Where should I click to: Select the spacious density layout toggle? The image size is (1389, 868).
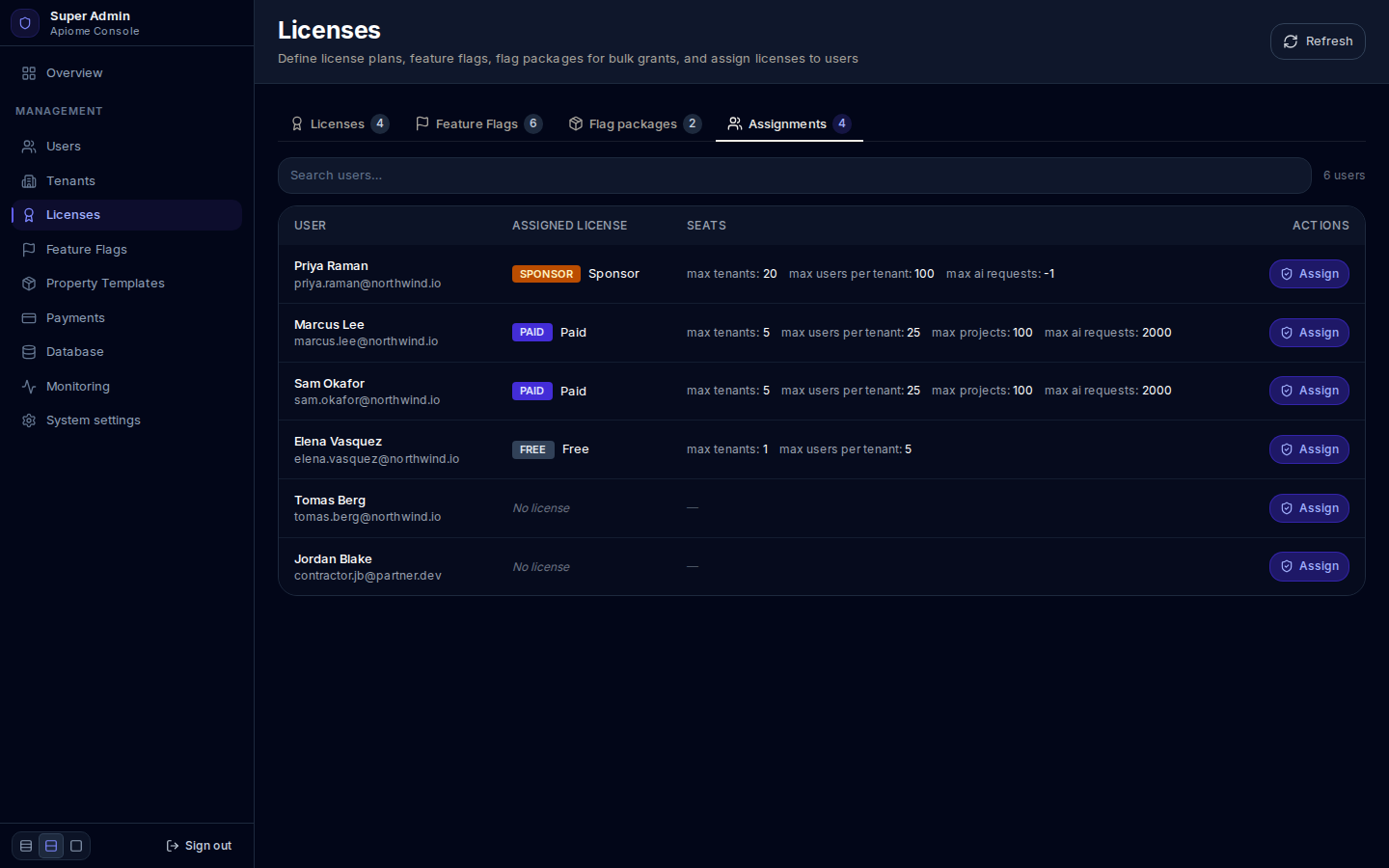(x=76, y=846)
